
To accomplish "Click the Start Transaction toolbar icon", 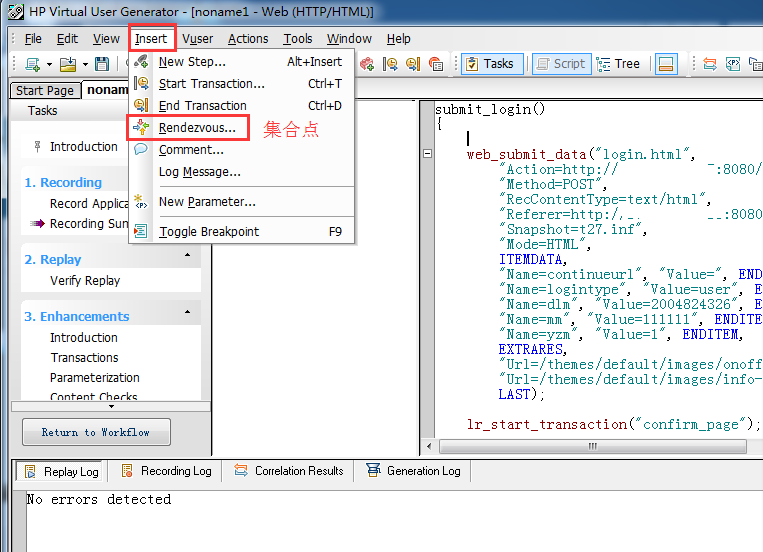I will click(x=390, y=64).
